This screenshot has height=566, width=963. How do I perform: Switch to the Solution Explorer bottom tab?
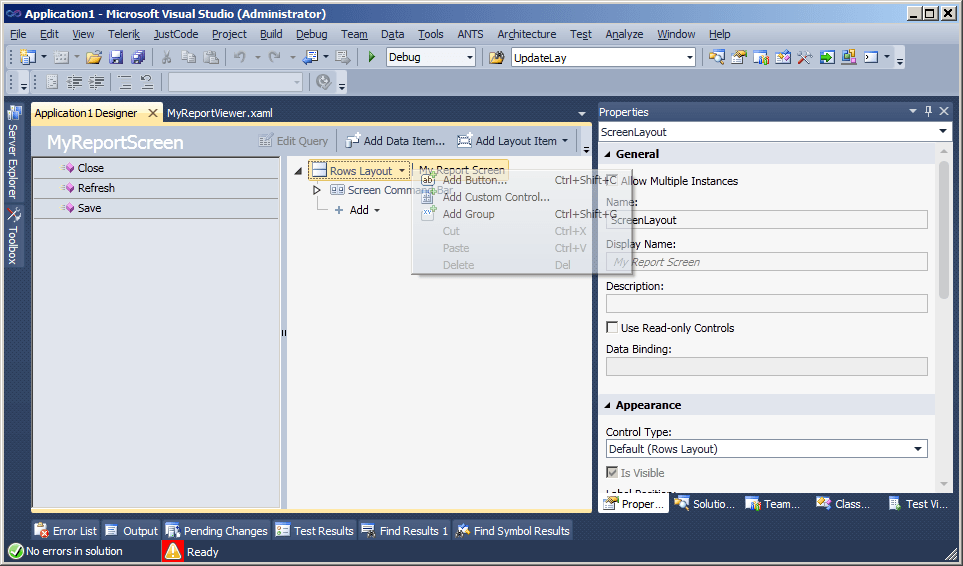704,503
